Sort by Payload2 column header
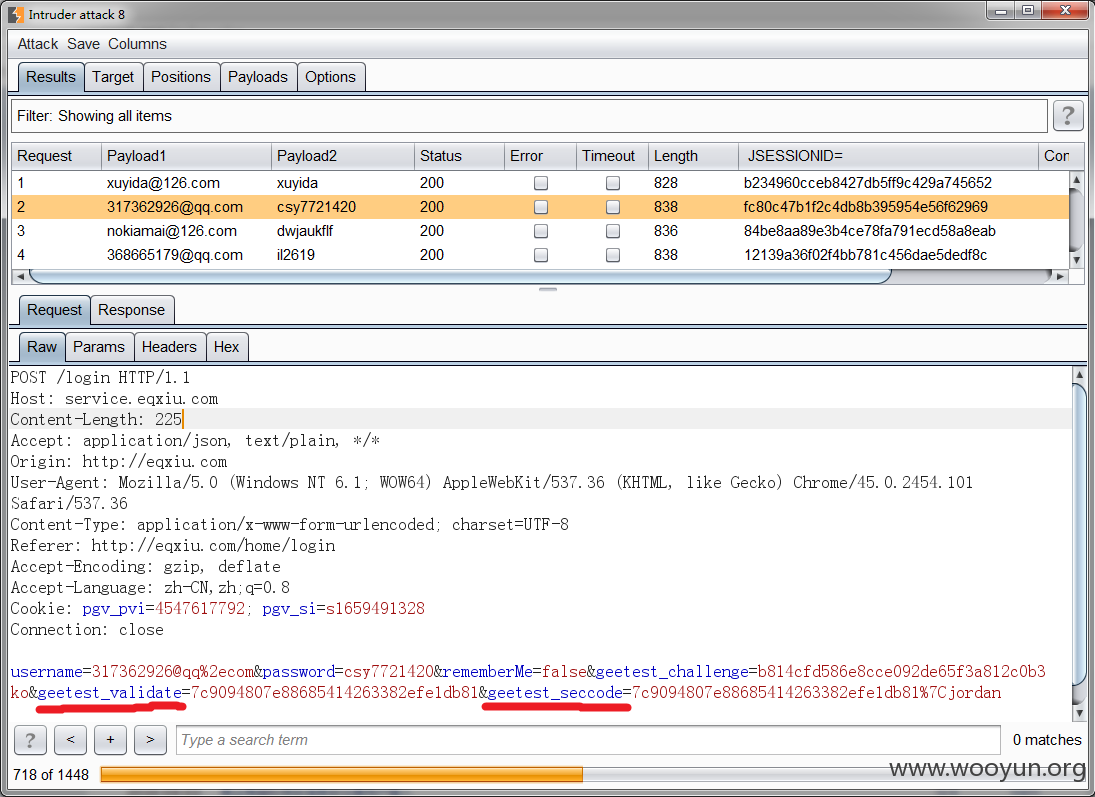 tap(343, 156)
